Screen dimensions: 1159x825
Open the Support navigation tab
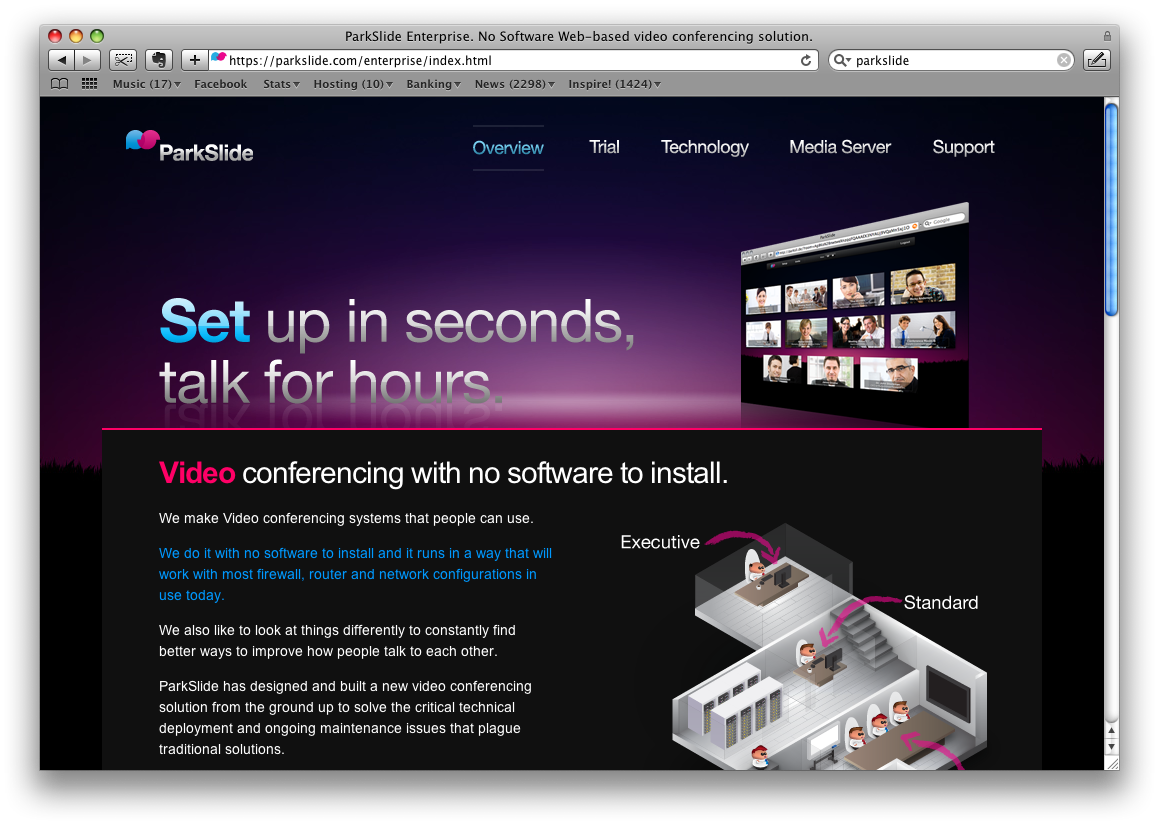963,147
